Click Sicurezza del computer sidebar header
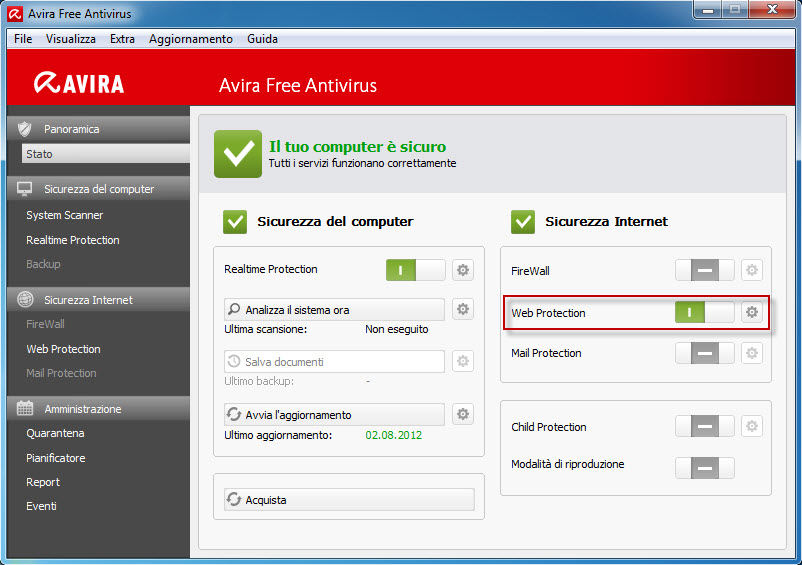The height and width of the screenshot is (565, 802). click(x=98, y=189)
